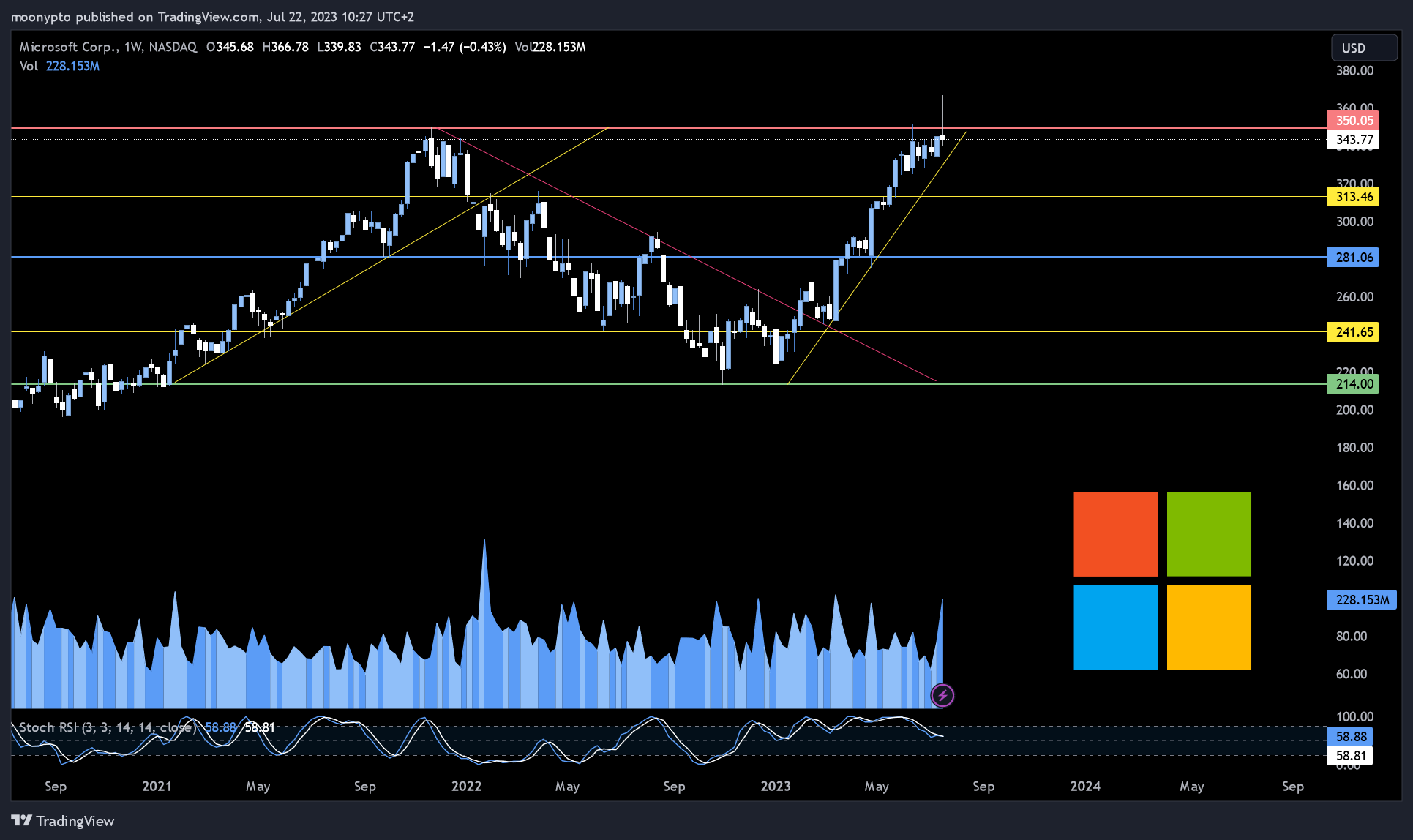Click the green square of Microsoft logo
1413x840 pixels.
click(x=1209, y=534)
